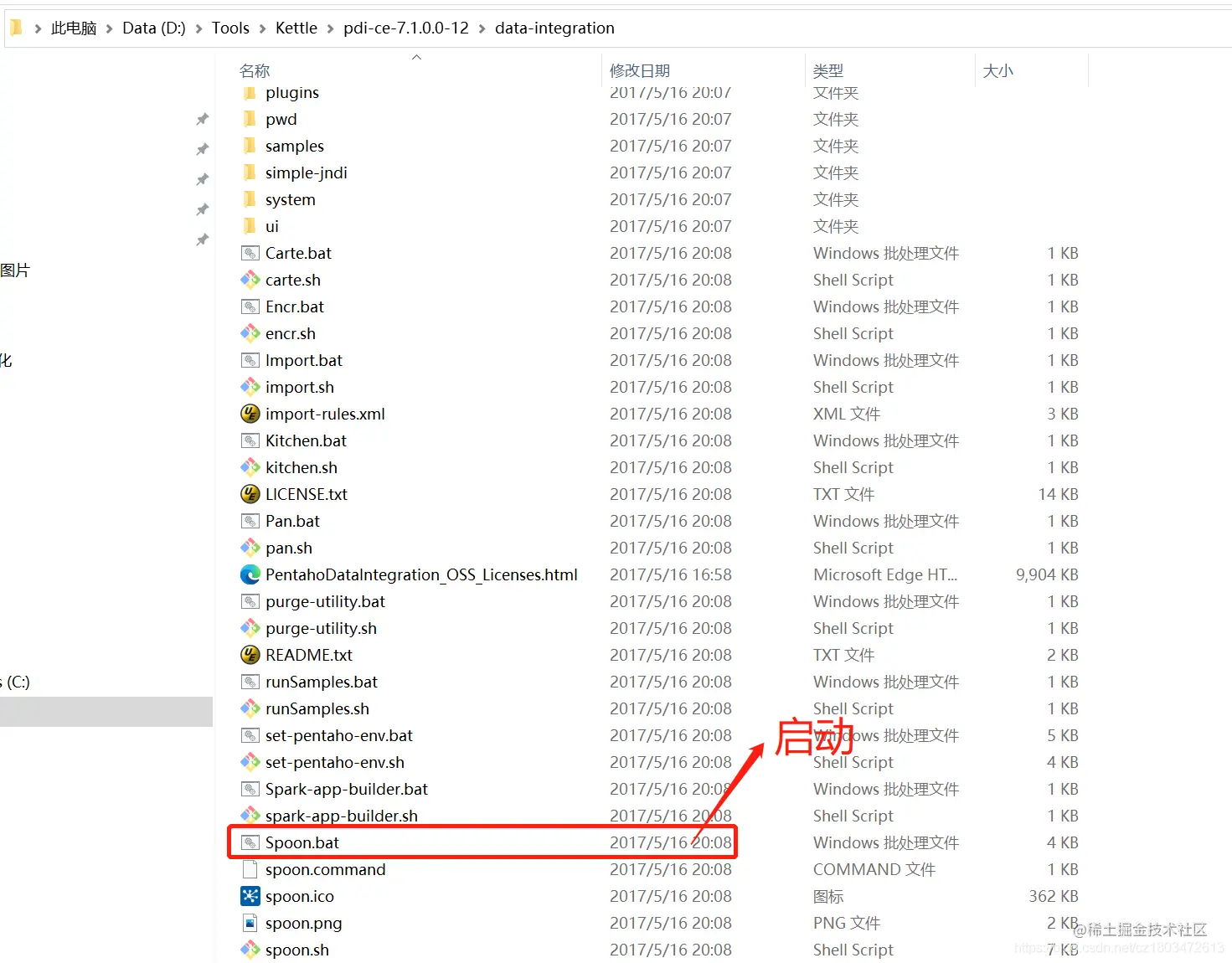Select the spoon.sh shell script icon
The height and width of the screenshot is (963, 1232).
click(250, 950)
